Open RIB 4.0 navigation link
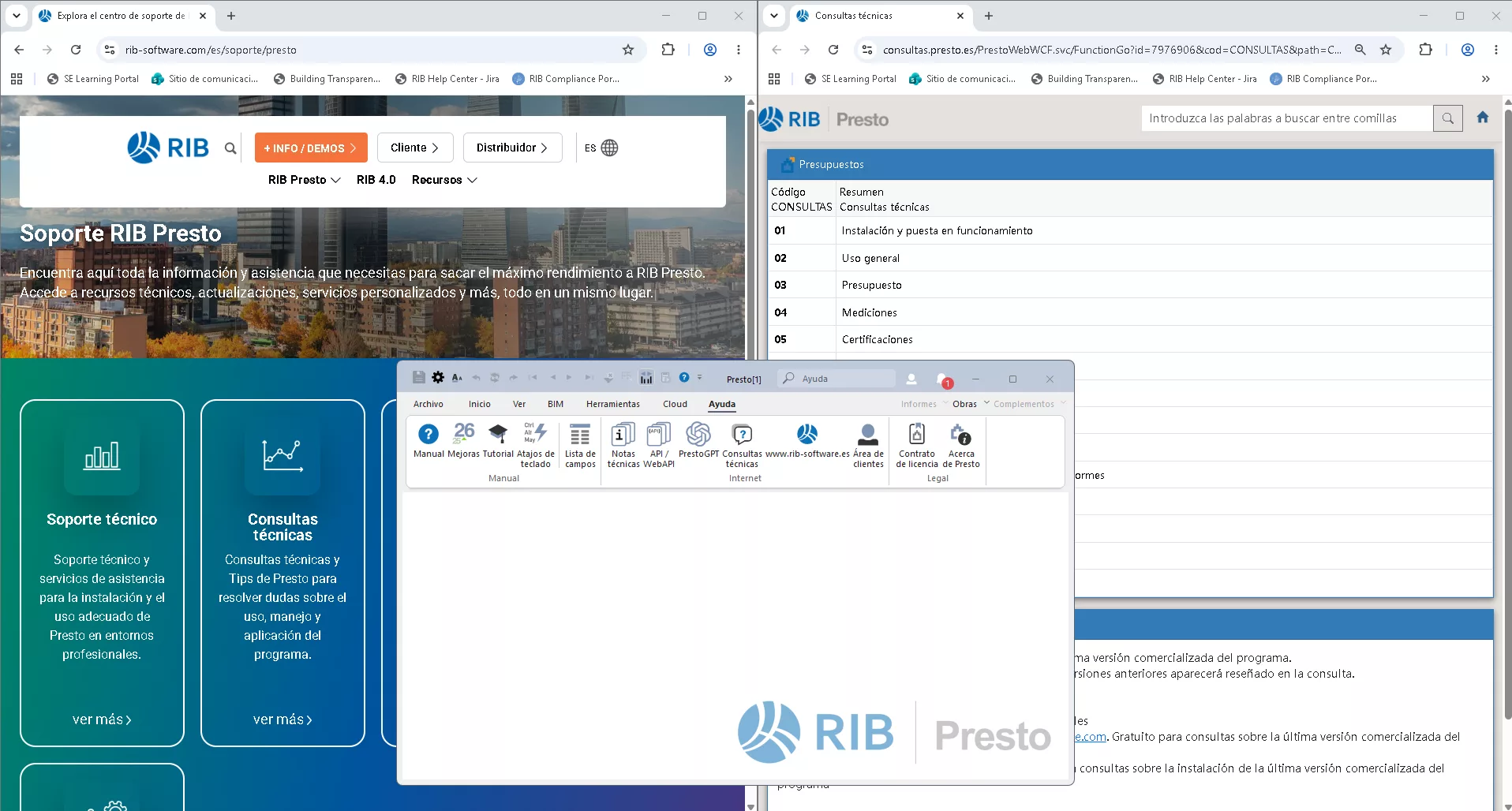Screen dimensions: 1512x811 point(376,180)
